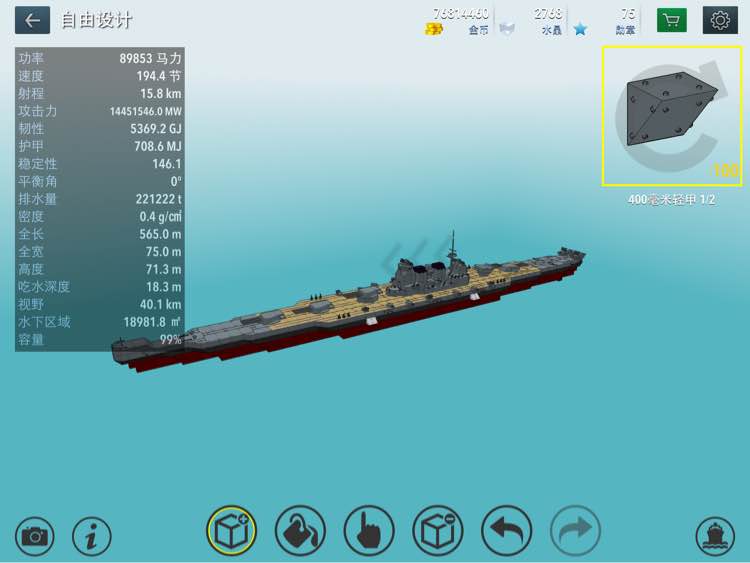Click the 全长 565.0 m row
Screen dimensions: 750x563
tap(100, 234)
